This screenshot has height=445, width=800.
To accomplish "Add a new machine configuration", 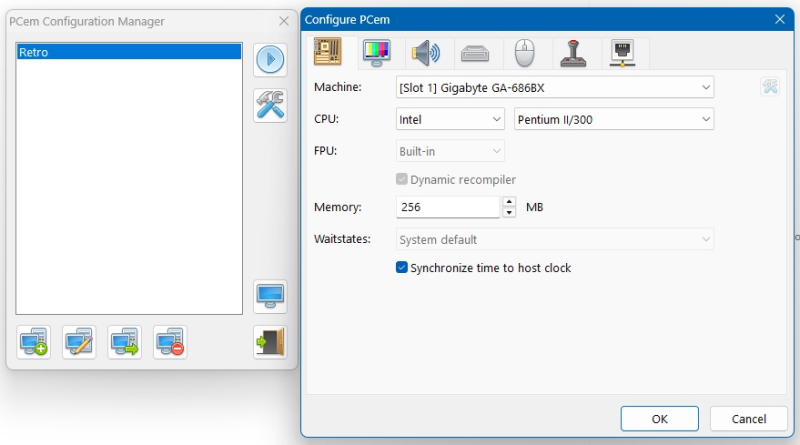I will [34, 342].
